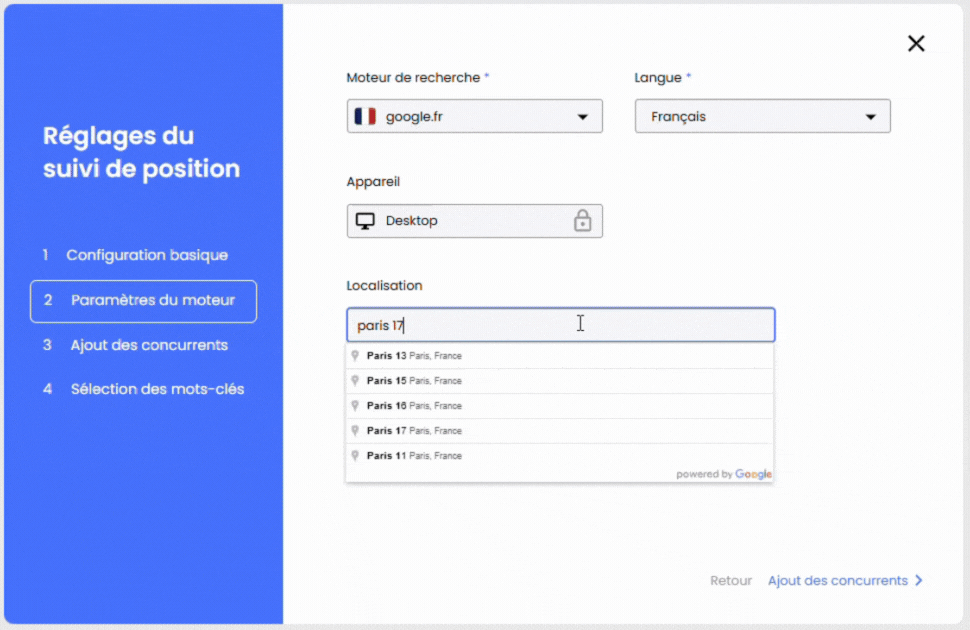Proceed via the Ajout des concurrents link

[x=838, y=580]
